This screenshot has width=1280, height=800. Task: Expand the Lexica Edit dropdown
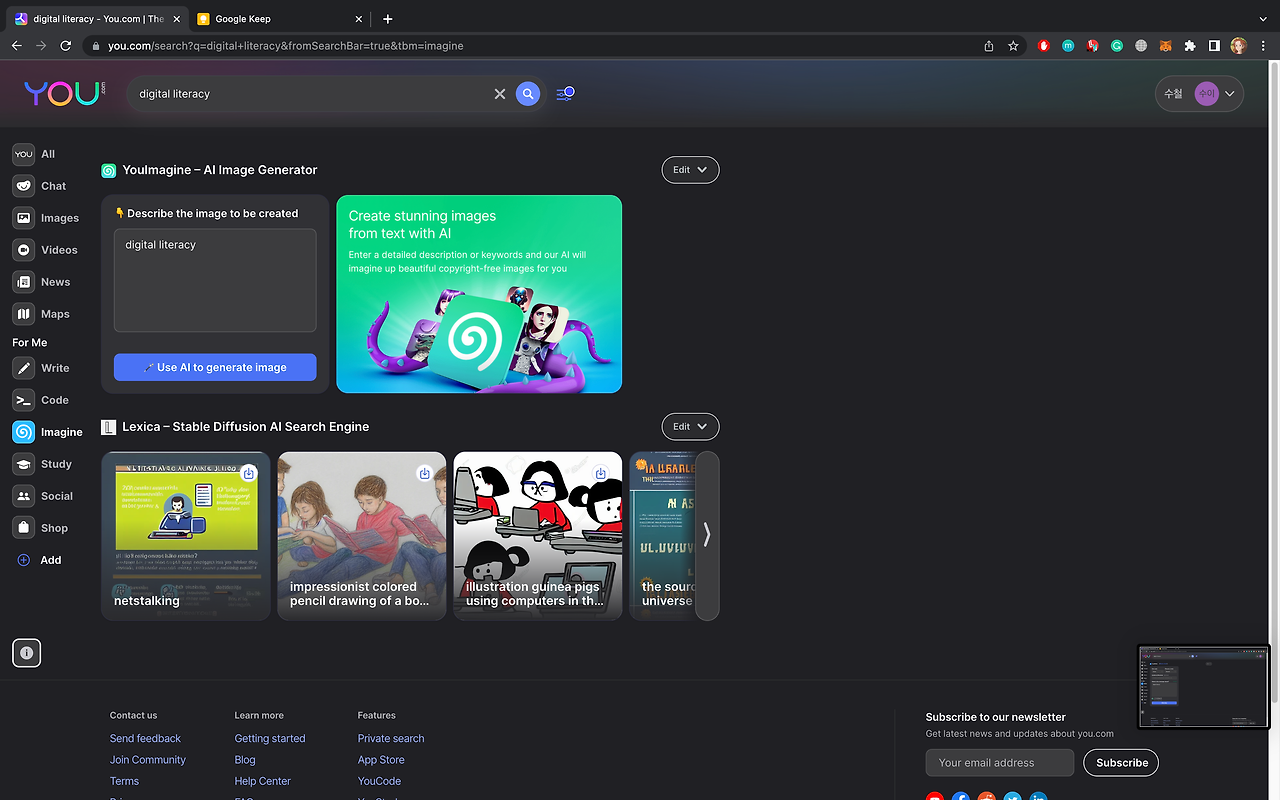(690, 426)
